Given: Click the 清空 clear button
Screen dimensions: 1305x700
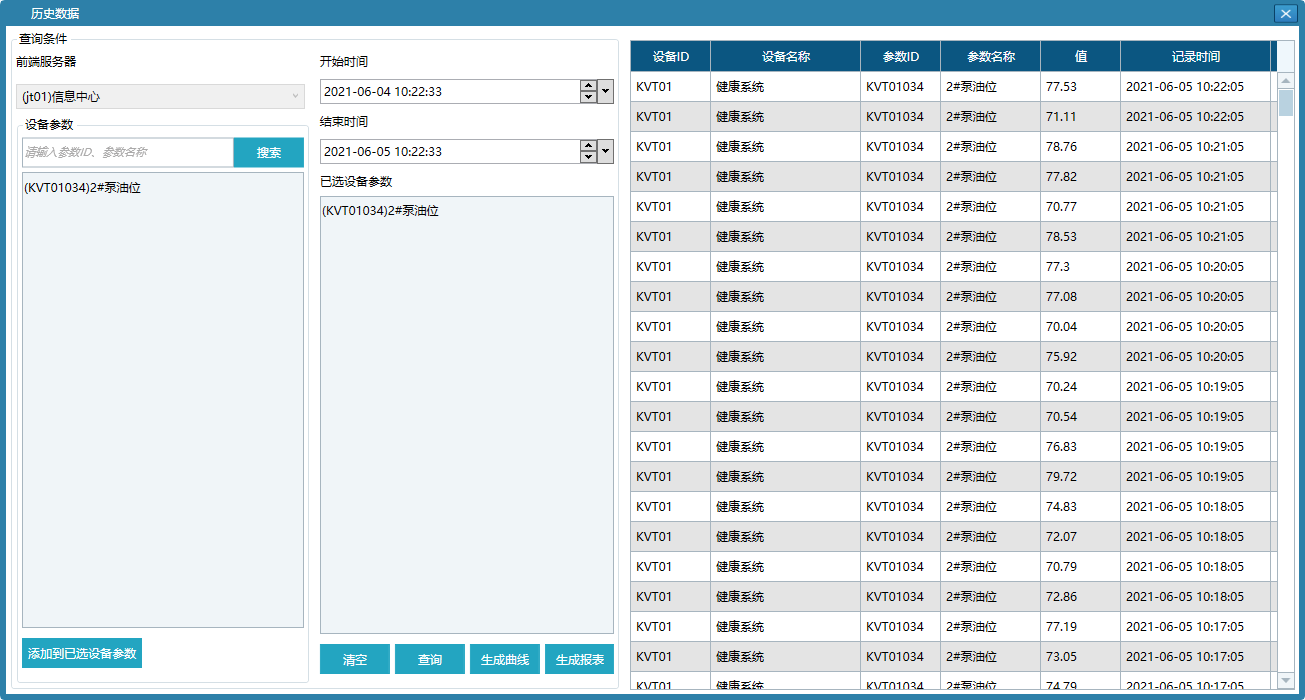Looking at the screenshot, I should (355, 660).
